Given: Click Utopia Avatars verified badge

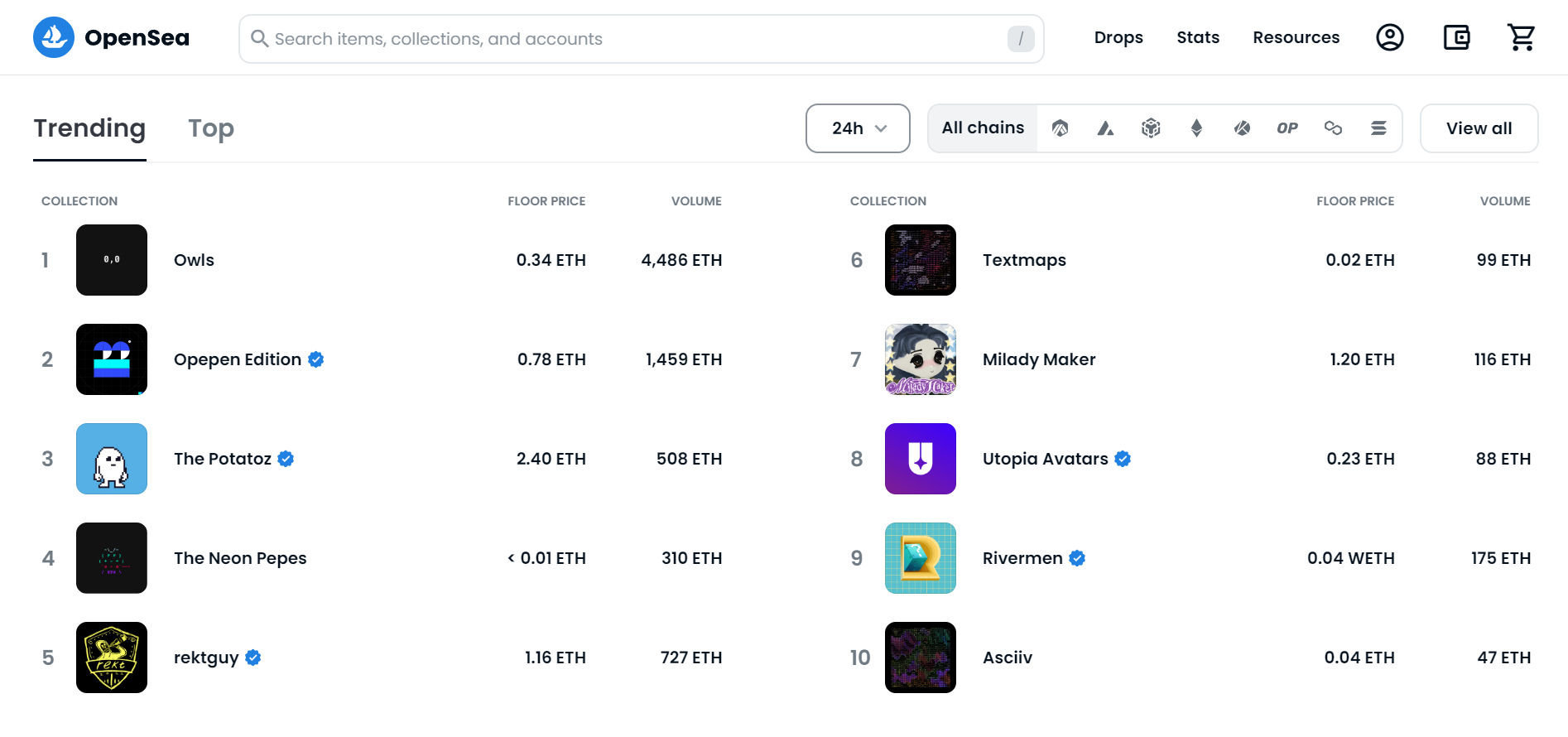Looking at the screenshot, I should click(x=1123, y=459).
